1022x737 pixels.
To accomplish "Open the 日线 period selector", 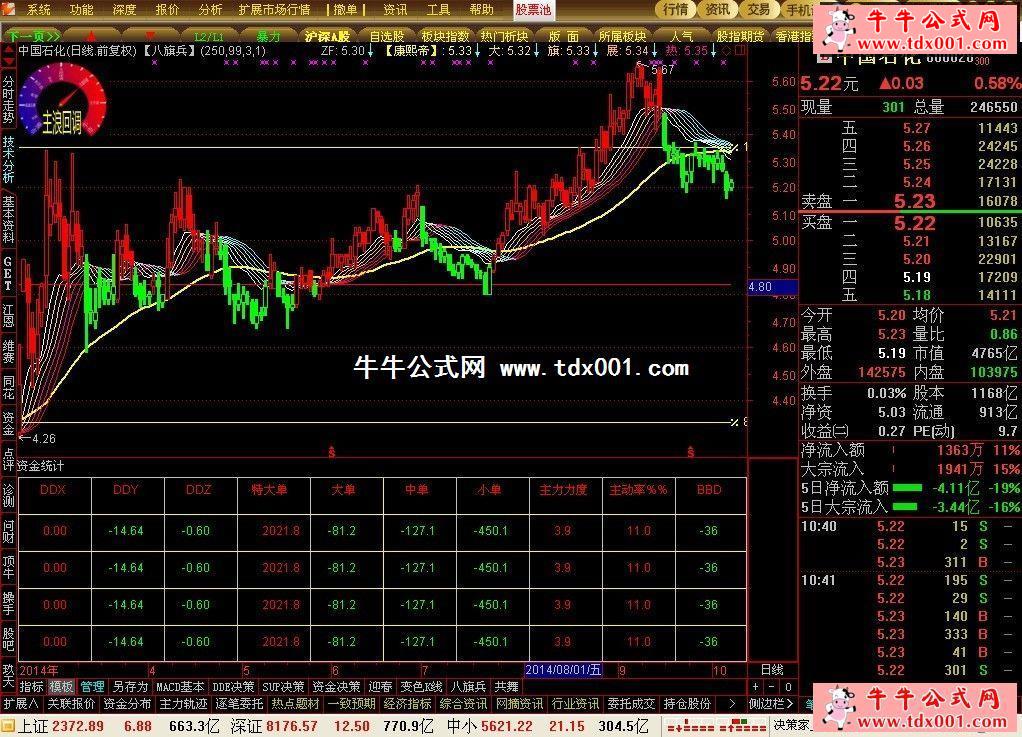I will click(772, 669).
